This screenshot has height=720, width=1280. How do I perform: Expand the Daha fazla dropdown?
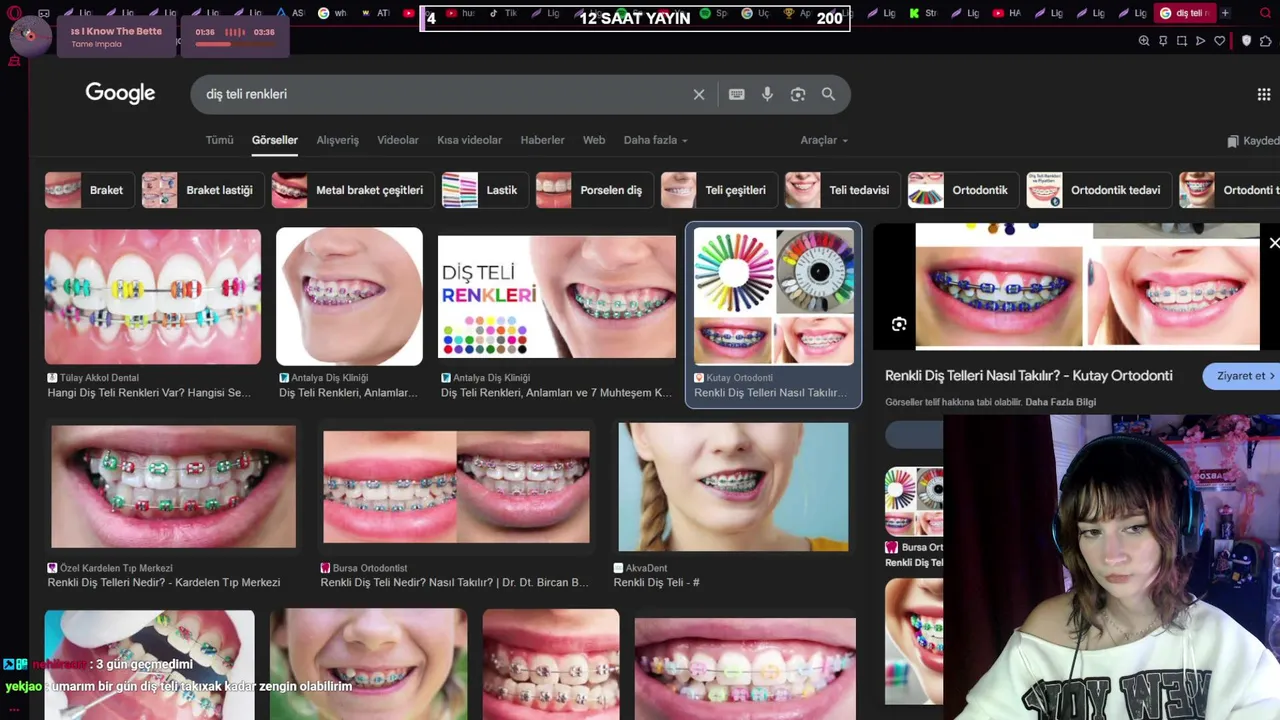(655, 140)
